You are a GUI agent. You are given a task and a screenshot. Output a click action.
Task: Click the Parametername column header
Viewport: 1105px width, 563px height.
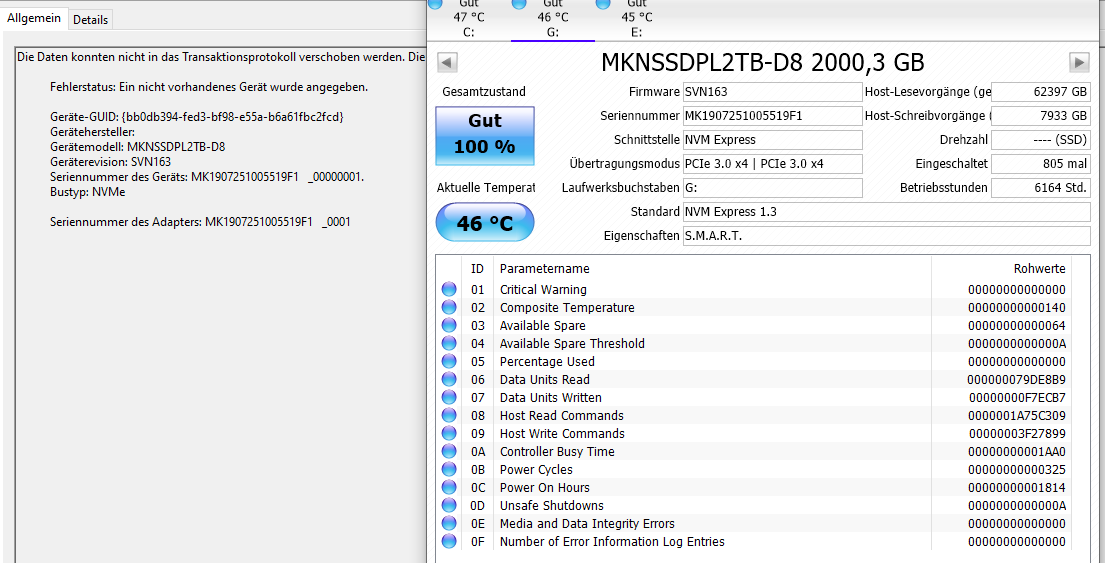(x=545, y=268)
